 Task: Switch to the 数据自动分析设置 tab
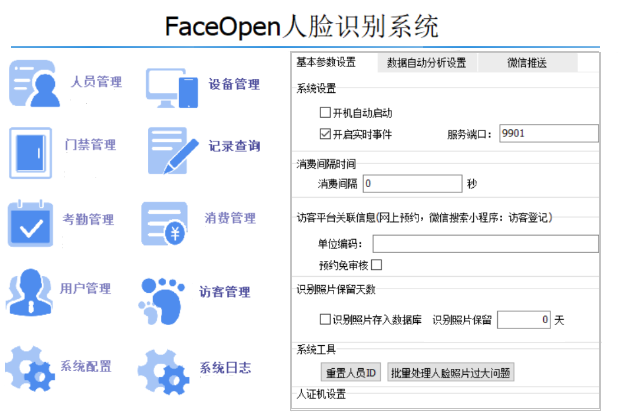pos(427,63)
